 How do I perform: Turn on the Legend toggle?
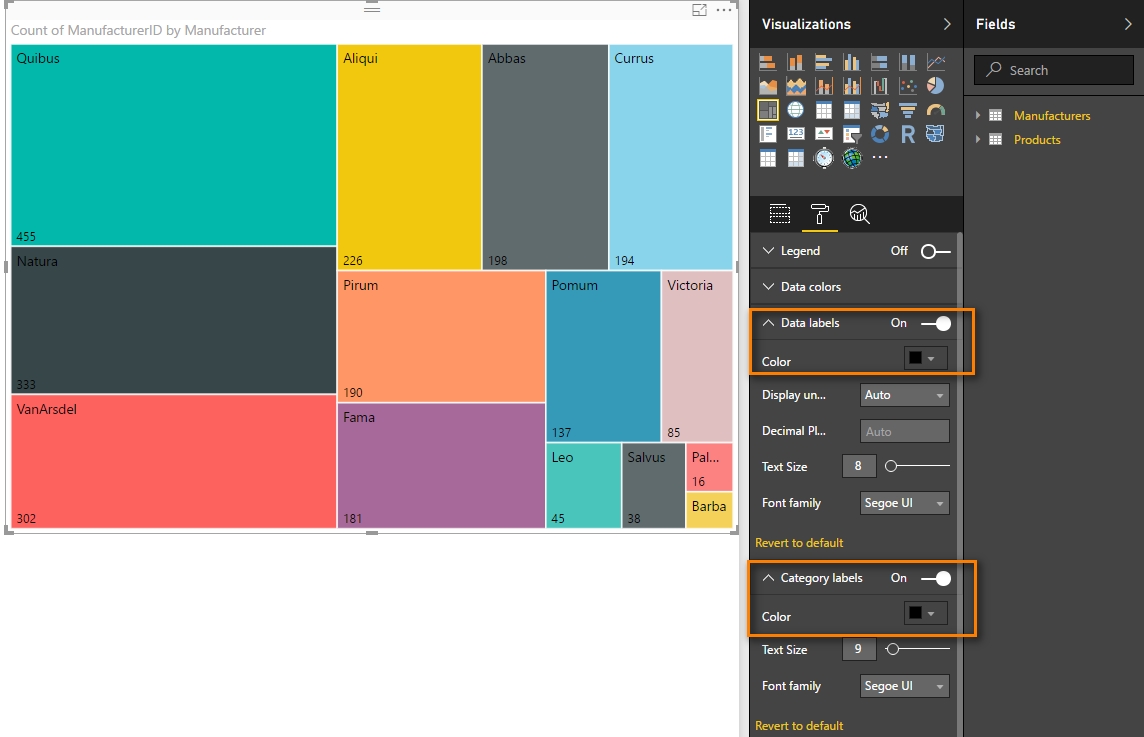click(x=935, y=251)
